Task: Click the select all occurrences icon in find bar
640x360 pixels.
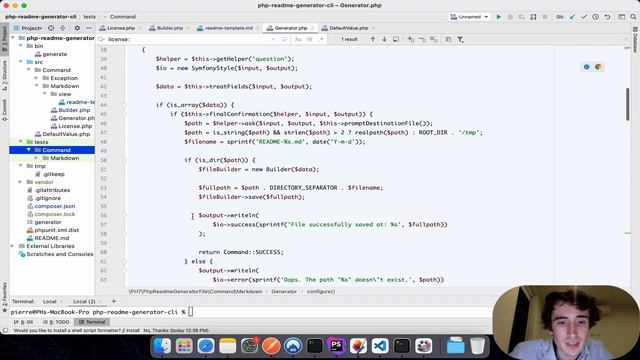Action: (433, 39)
